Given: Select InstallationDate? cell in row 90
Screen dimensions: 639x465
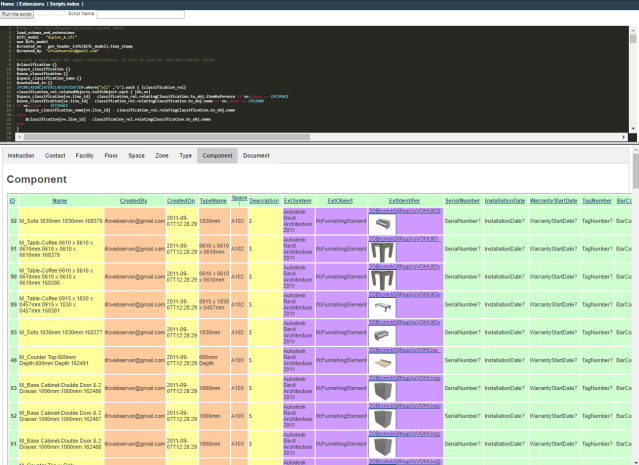Looking at the screenshot, I should pos(505,277).
